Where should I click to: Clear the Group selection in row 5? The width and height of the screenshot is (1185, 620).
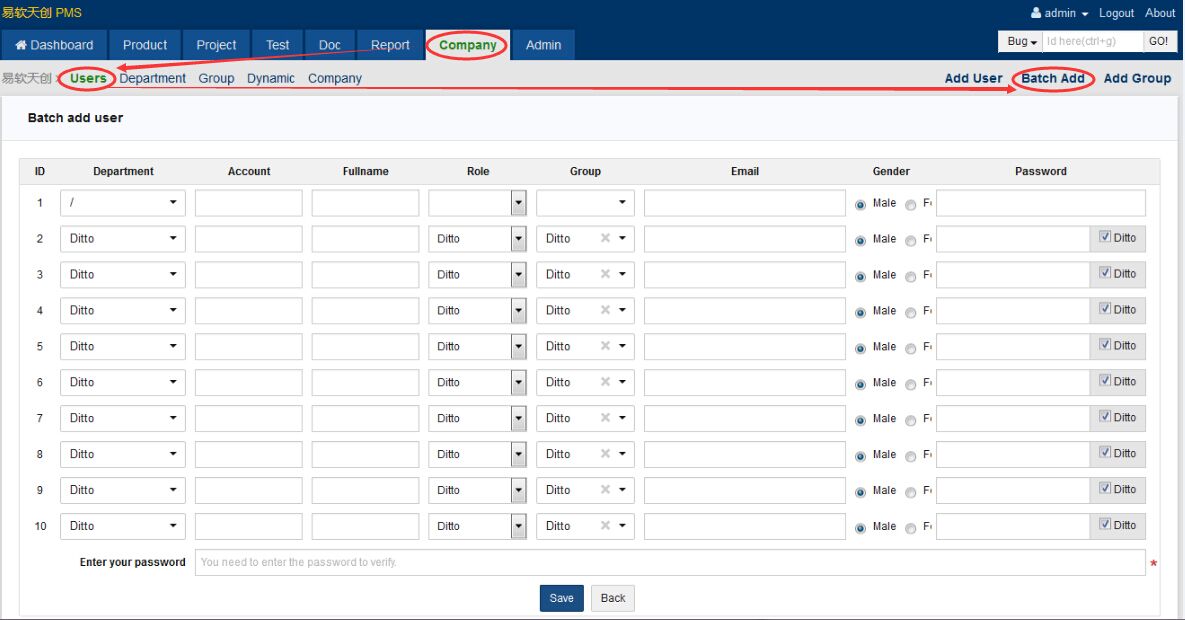(x=605, y=347)
